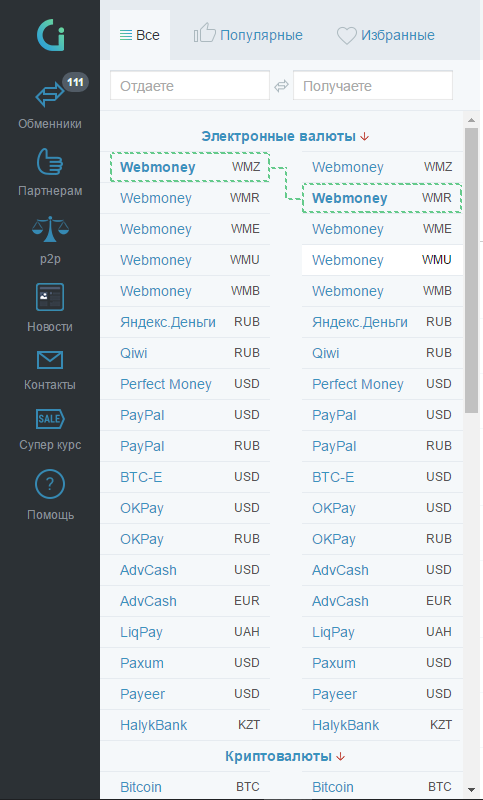Open Контакты envelope icon
The height and width of the screenshot is (800, 483).
(50, 360)
